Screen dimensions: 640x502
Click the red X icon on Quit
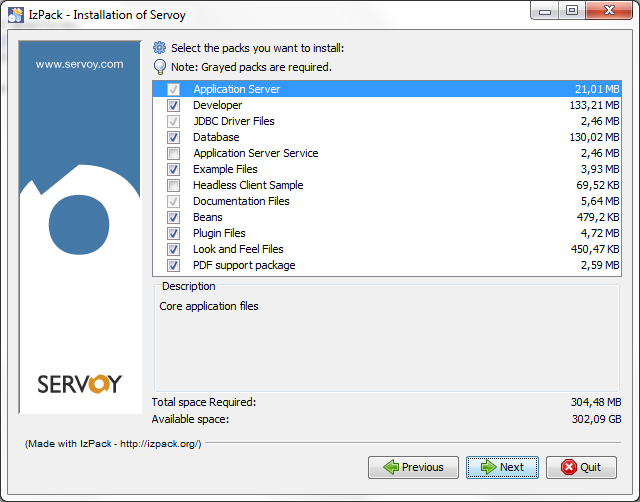click(x=569, y=467)
